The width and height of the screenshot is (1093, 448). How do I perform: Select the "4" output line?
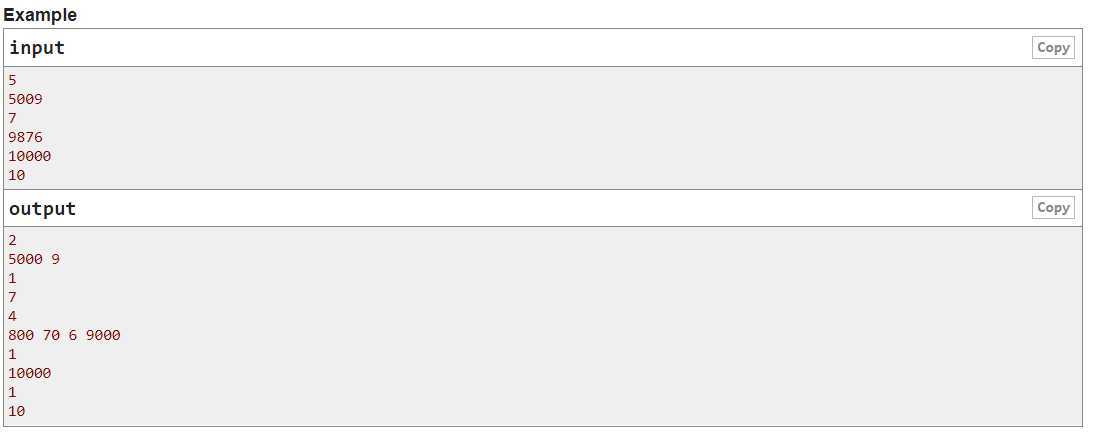[x=12, y=316]
